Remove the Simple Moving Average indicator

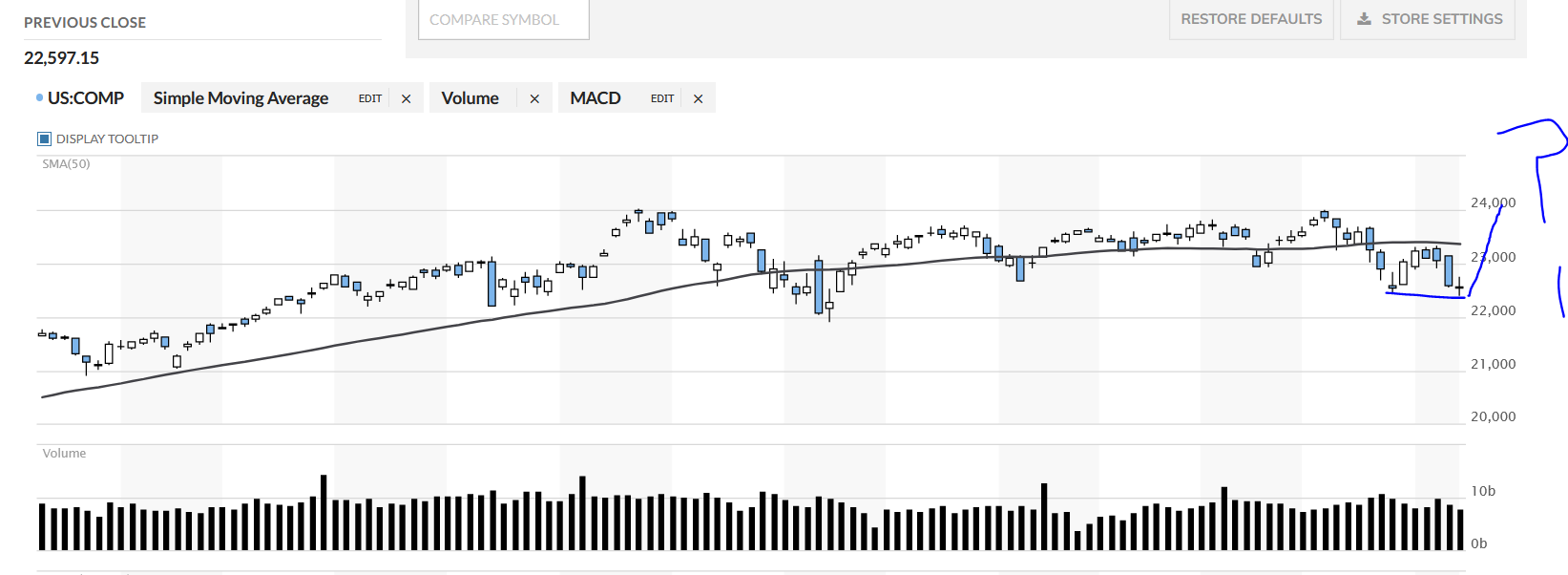(406, 98)
